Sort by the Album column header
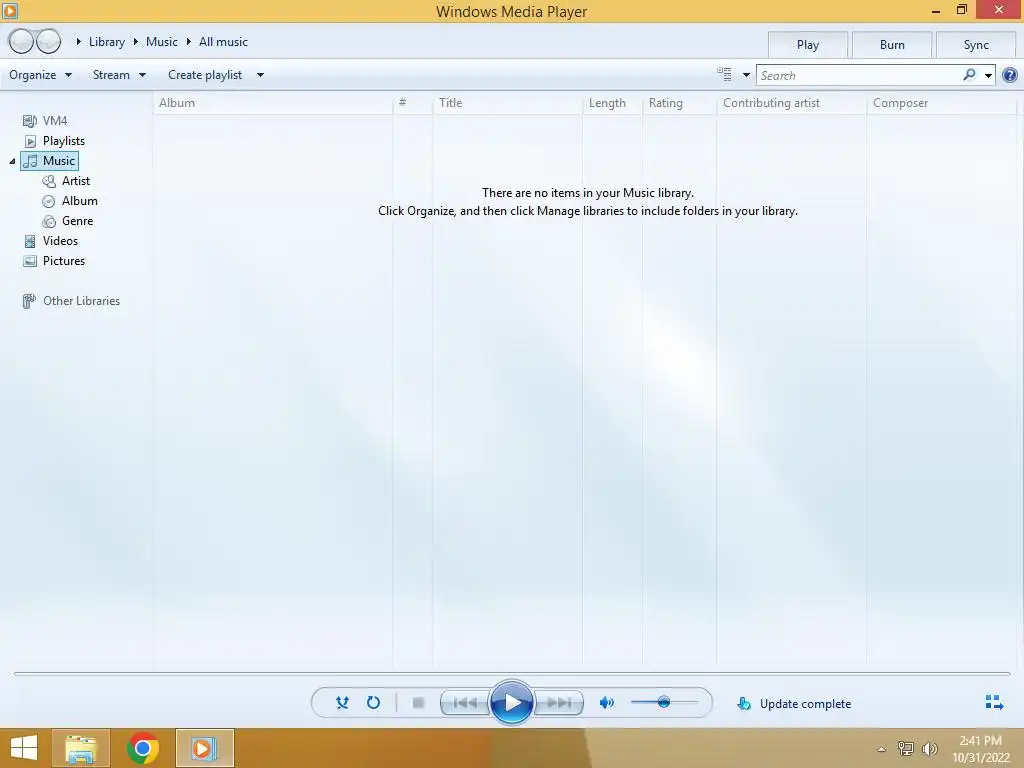The width and height of the screenshot is (1024, 768). (273, 103)
